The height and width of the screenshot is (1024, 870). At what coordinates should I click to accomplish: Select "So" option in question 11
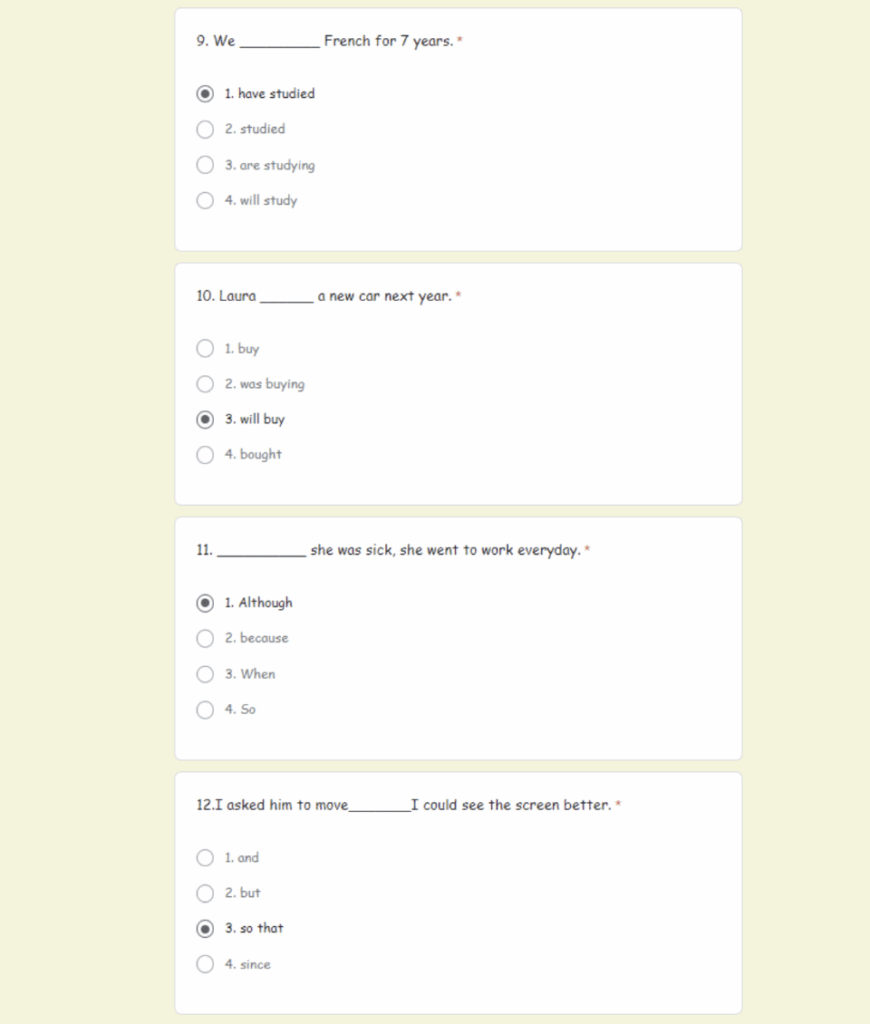tap(205, 709)
